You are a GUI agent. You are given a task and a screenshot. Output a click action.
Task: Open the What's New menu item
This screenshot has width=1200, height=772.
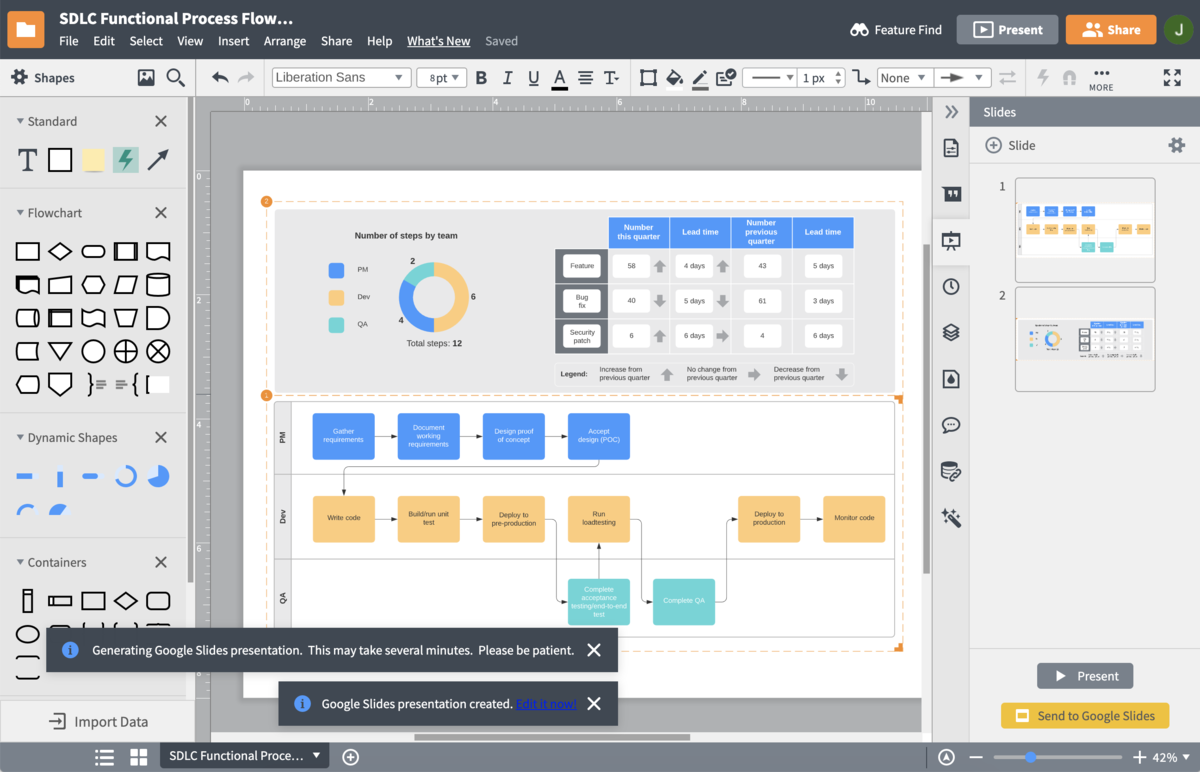tap(438, 41)
